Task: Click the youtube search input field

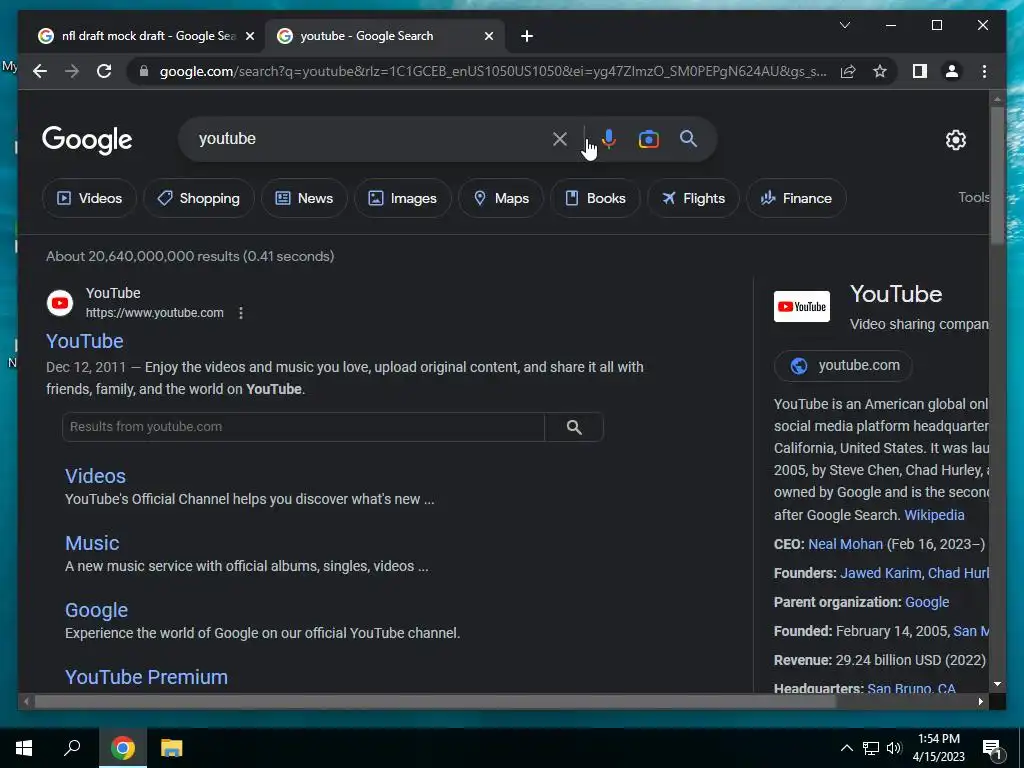Action: click(372, 138)
